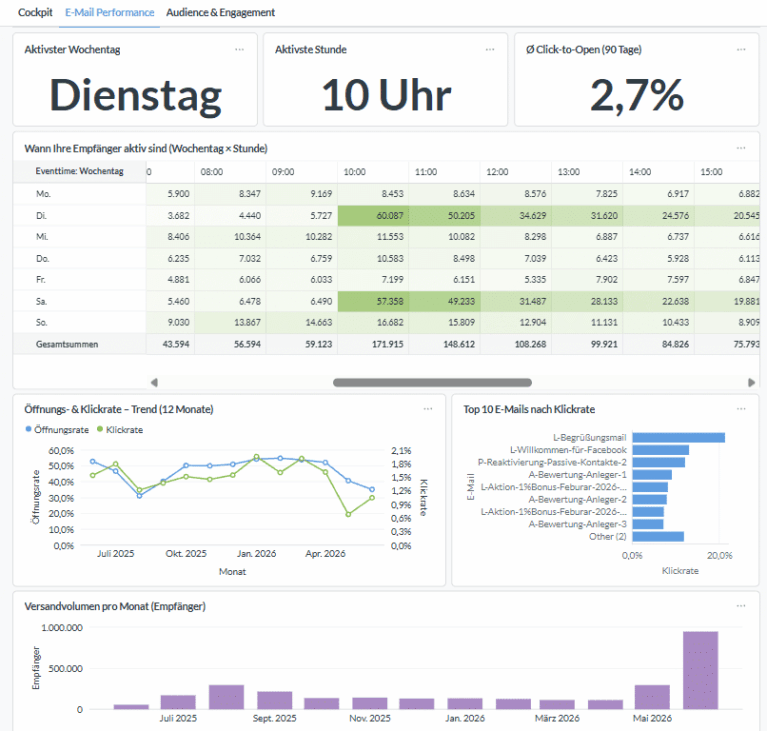
Task: Toggle Klickrate series in chart legend
Action: 120,430
